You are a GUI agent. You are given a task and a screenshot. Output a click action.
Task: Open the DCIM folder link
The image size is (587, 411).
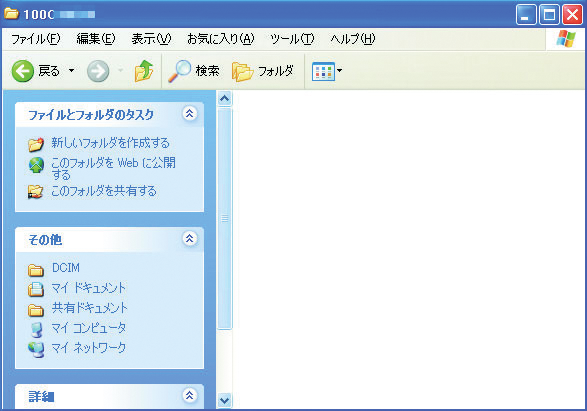pos(66,268)
